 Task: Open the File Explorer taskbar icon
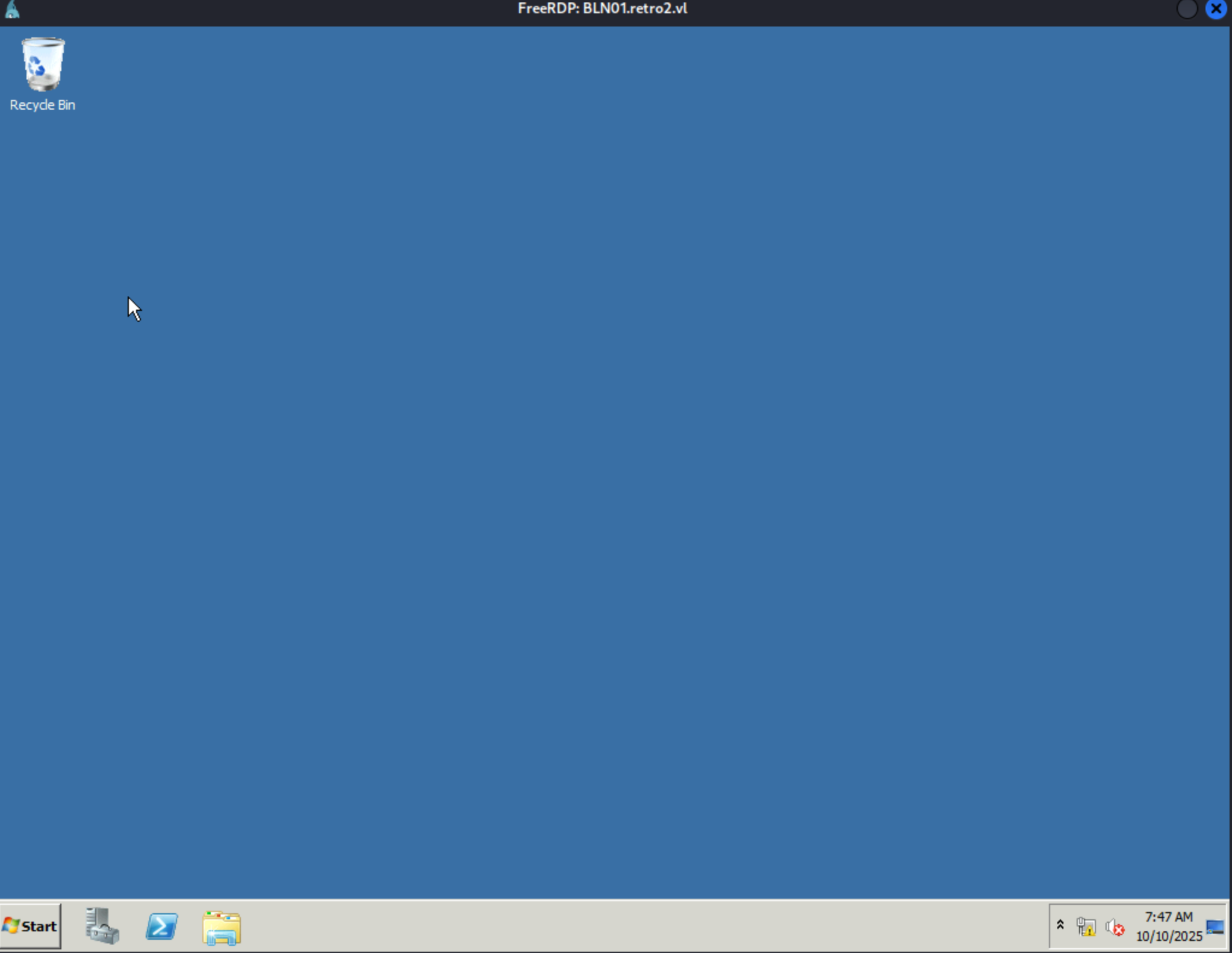(x=222, y=927)
